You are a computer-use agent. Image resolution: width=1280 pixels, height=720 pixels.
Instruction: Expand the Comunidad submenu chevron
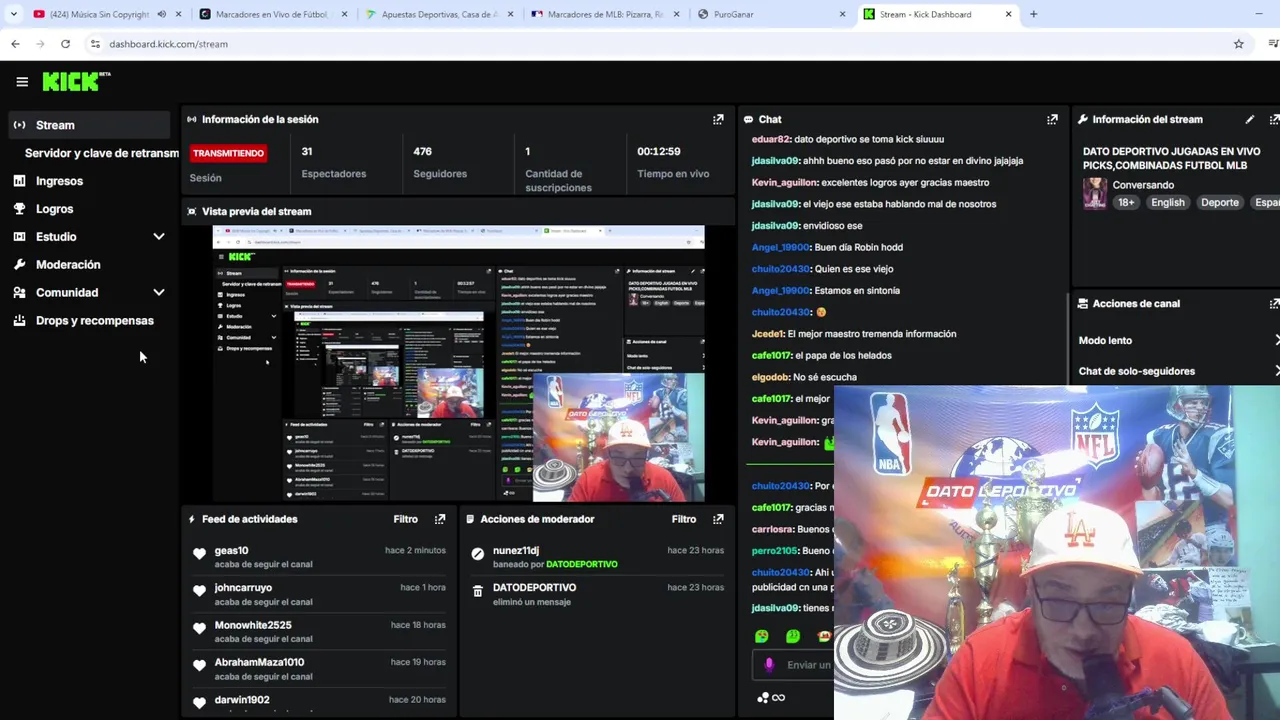tap(158, 293)
